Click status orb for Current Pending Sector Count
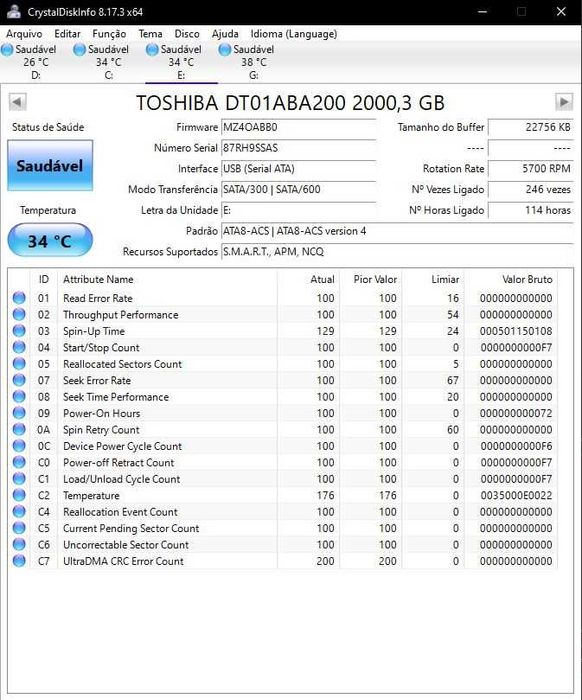This screenshot has height=700, width=582. pos(19,528)
